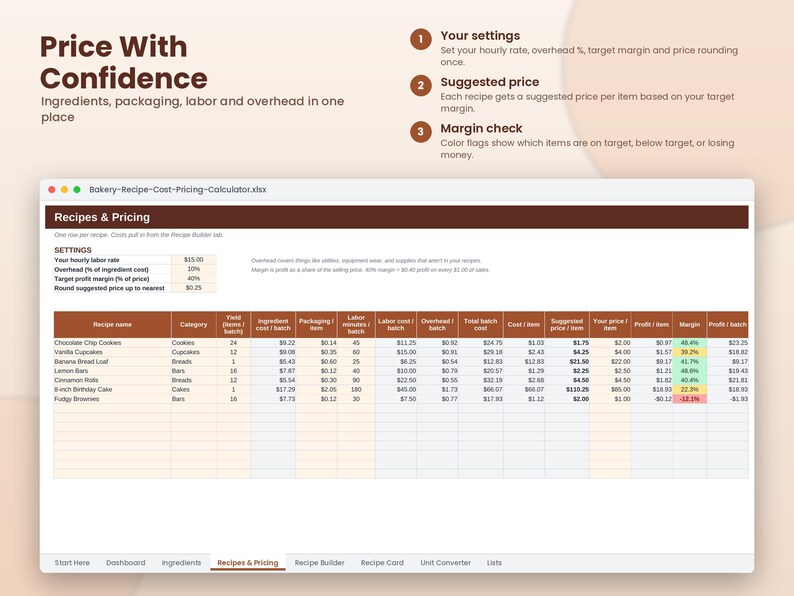The height and width of the screenshot is (596, 794).
Task: Click the Ingredient cost / batch header
Action: pyautogui.click(x=273, y=325)
